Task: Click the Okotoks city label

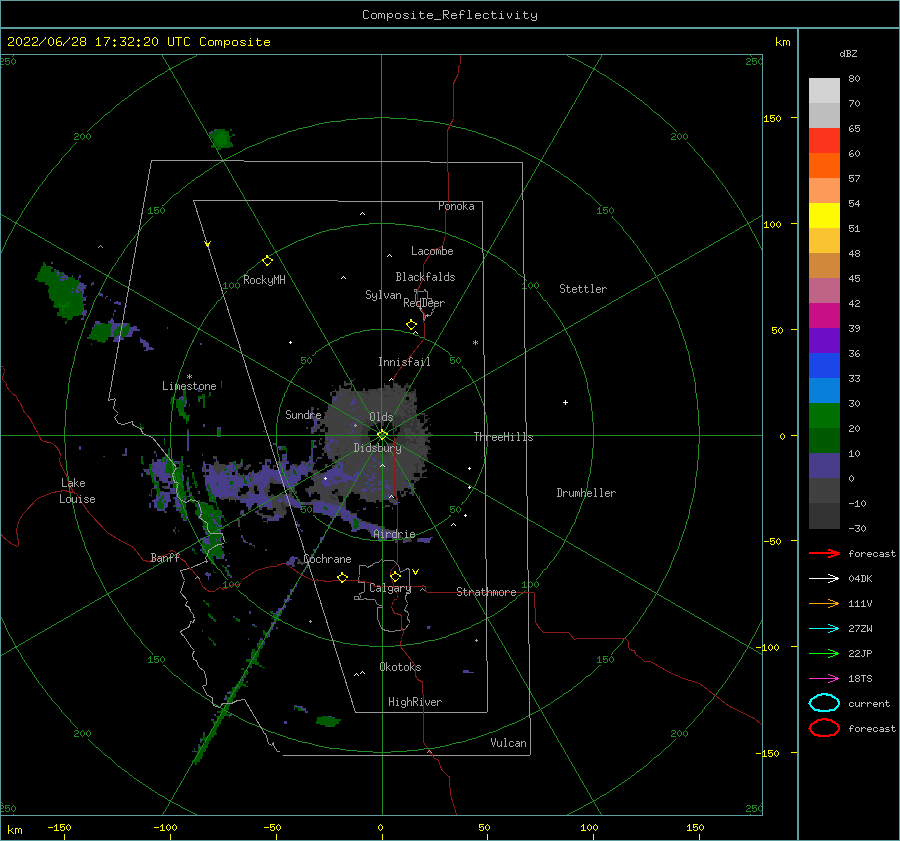Action: (400, 667)
